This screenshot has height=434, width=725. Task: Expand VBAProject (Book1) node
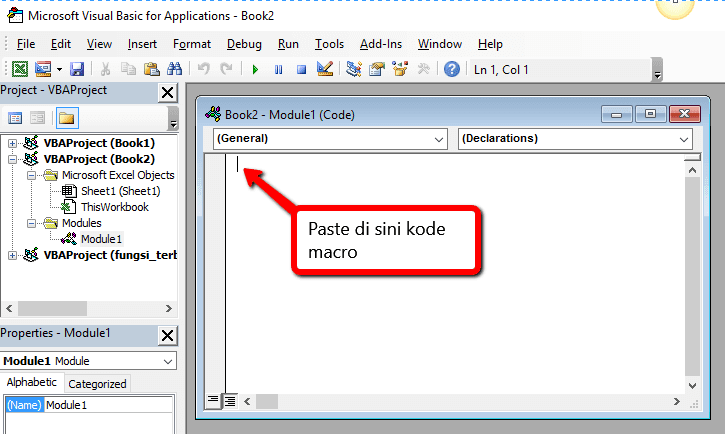tap(12, 143)
